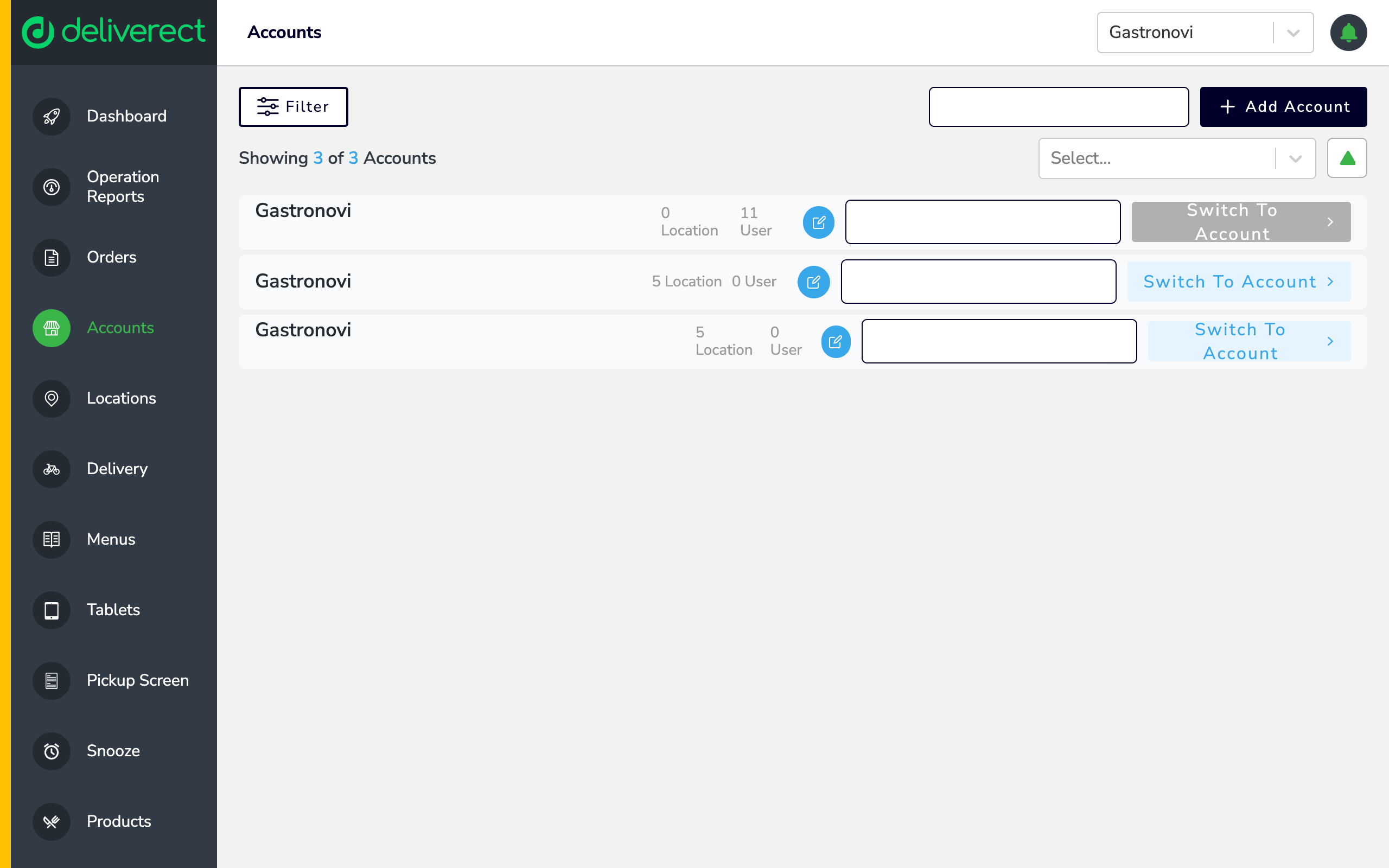Click the Add Account button
The height and width of the screenshot is (868, 1389).
point(1283,107)
